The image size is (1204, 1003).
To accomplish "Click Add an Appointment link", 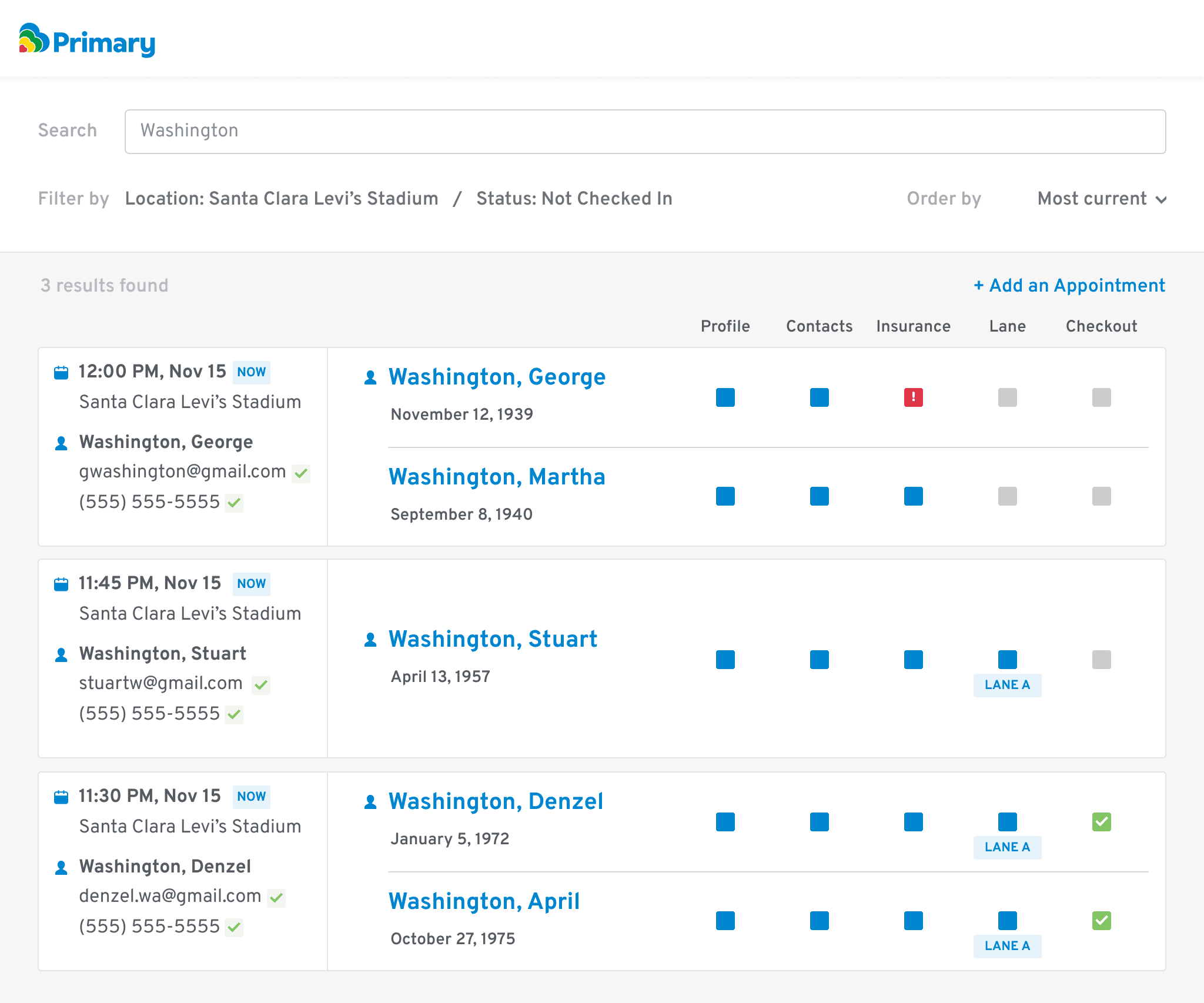I will [x=1069, y=286].
